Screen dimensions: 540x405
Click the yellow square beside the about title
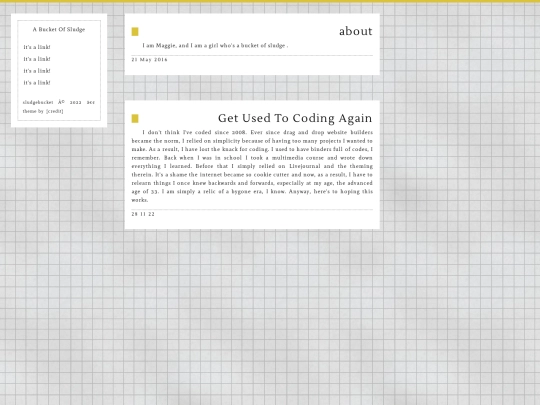tap(135, 32)
